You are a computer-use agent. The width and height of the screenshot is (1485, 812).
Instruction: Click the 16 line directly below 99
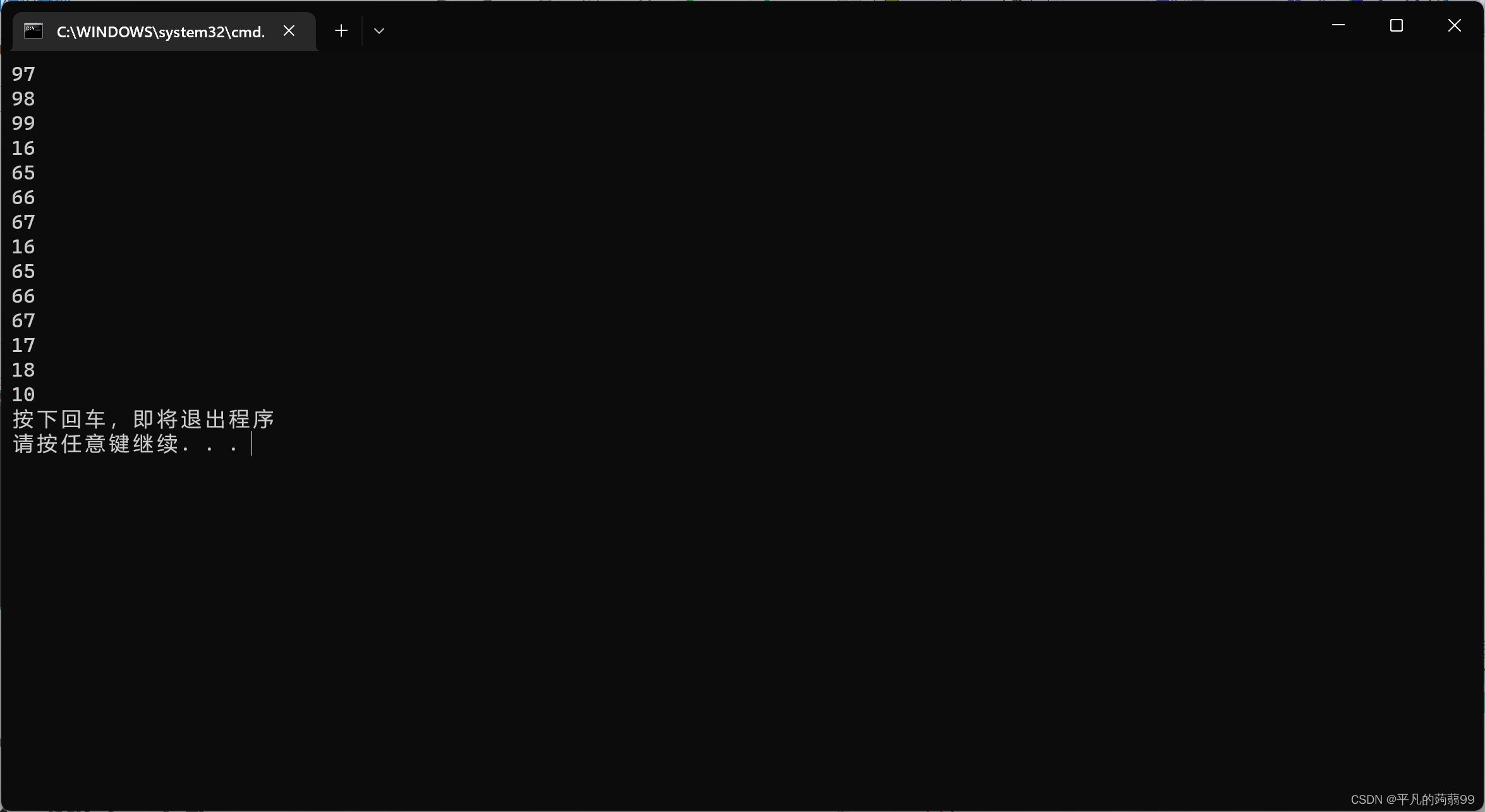point(23,148)
